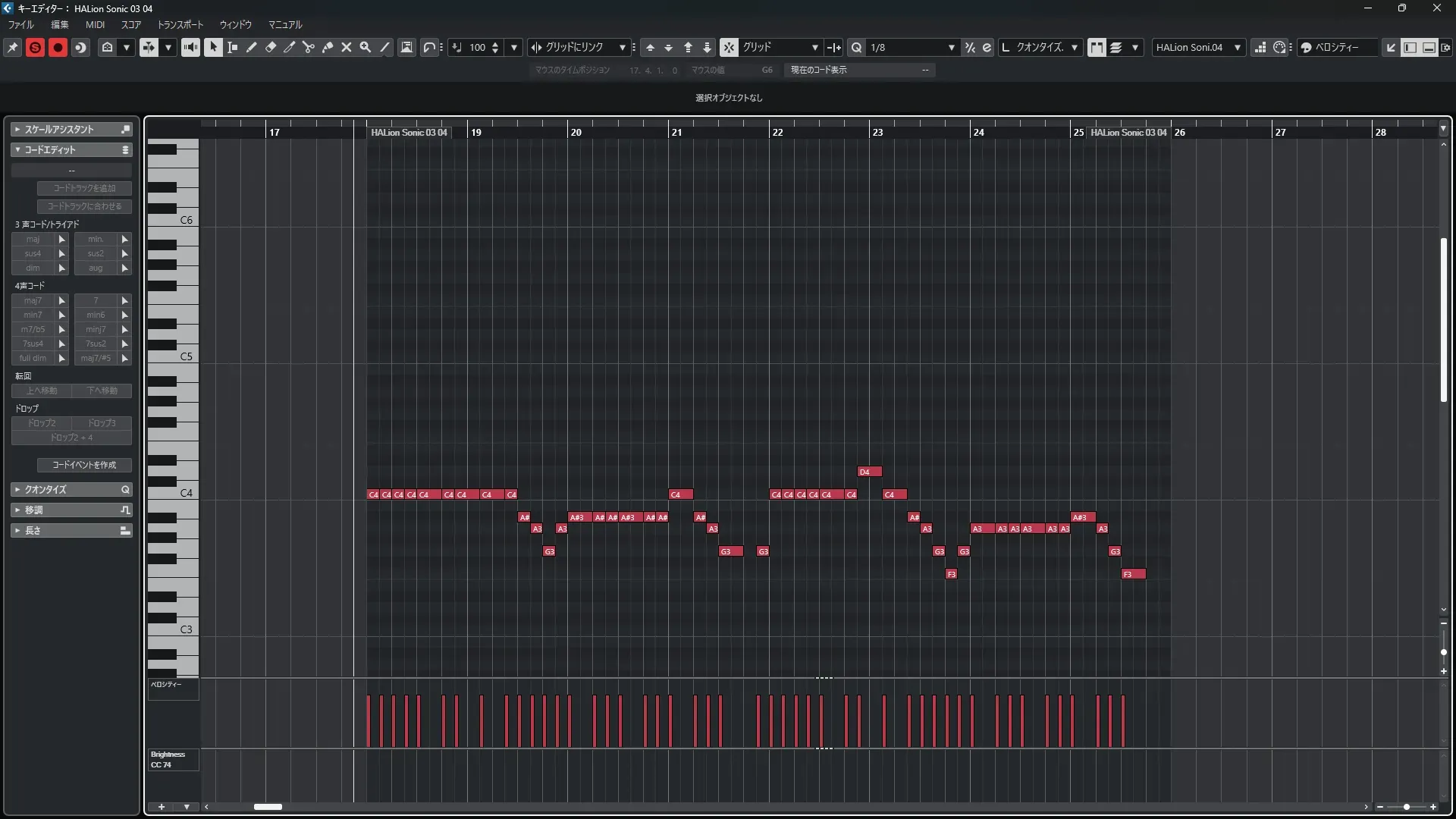Click the Object Selection arrow tool
Screen dimensions: 1456x819
pos(213,47)
